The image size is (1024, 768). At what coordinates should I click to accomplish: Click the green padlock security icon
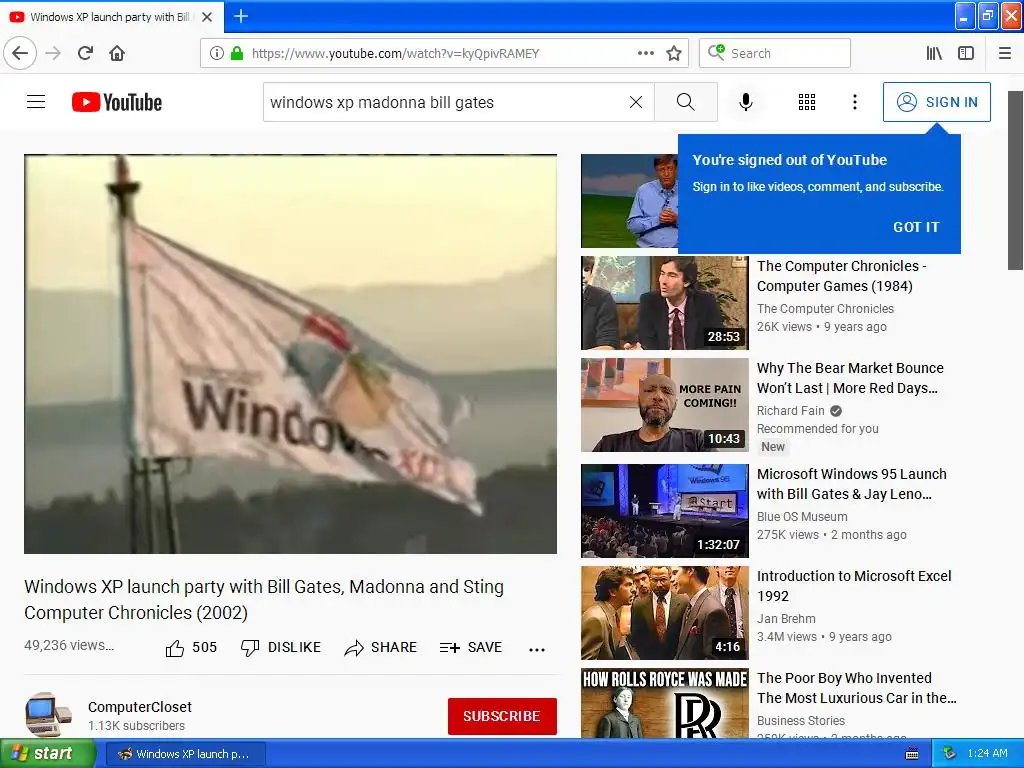pyautogui.click(x=236, y=53)
